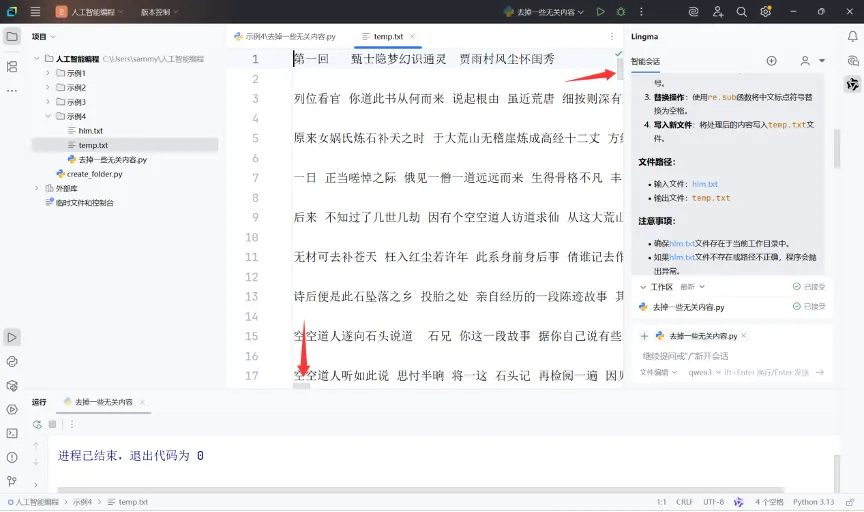
Task: Expand the 外部库 node
Action: 36,188
